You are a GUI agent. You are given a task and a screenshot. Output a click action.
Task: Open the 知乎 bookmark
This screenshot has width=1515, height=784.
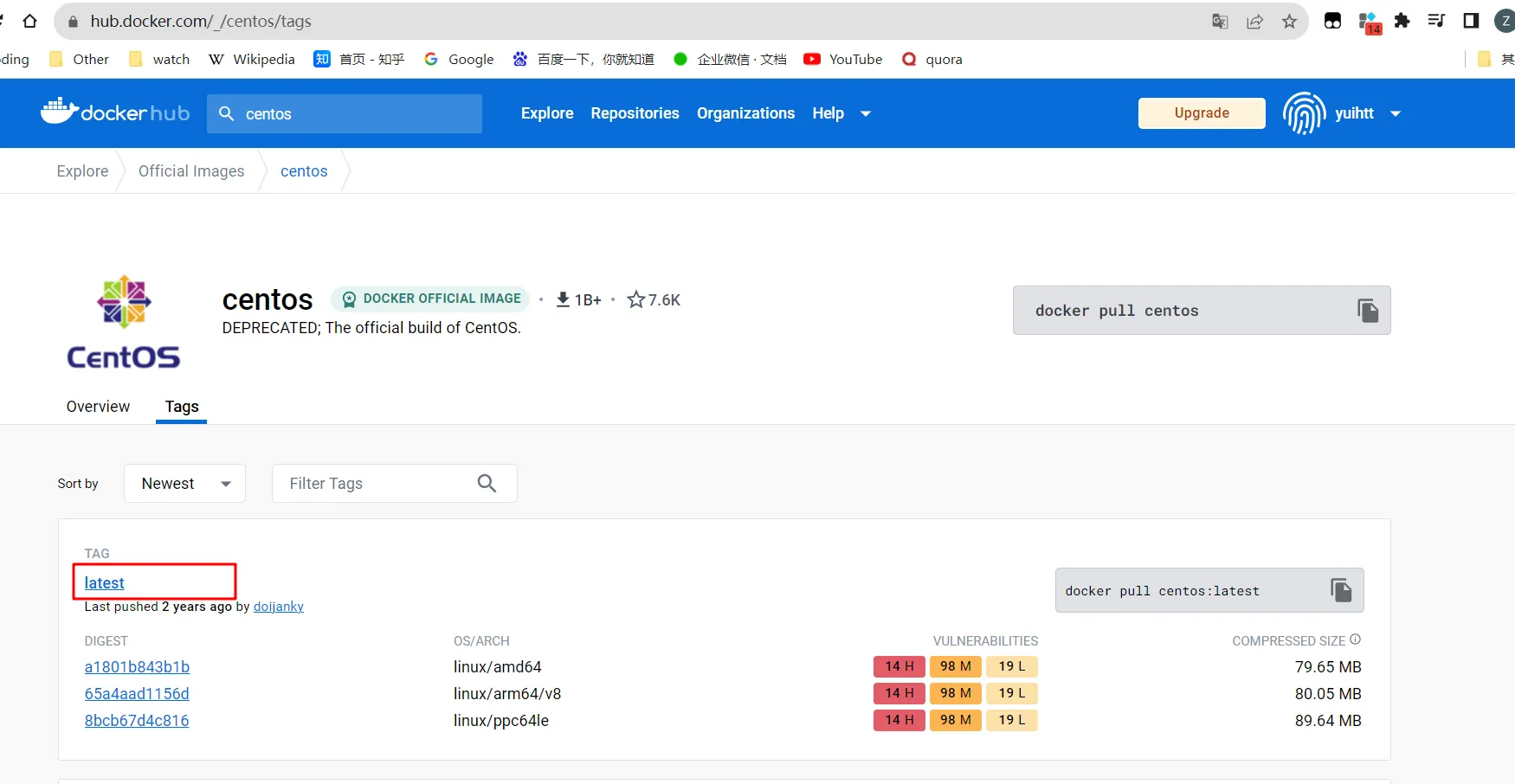(359, 59)
